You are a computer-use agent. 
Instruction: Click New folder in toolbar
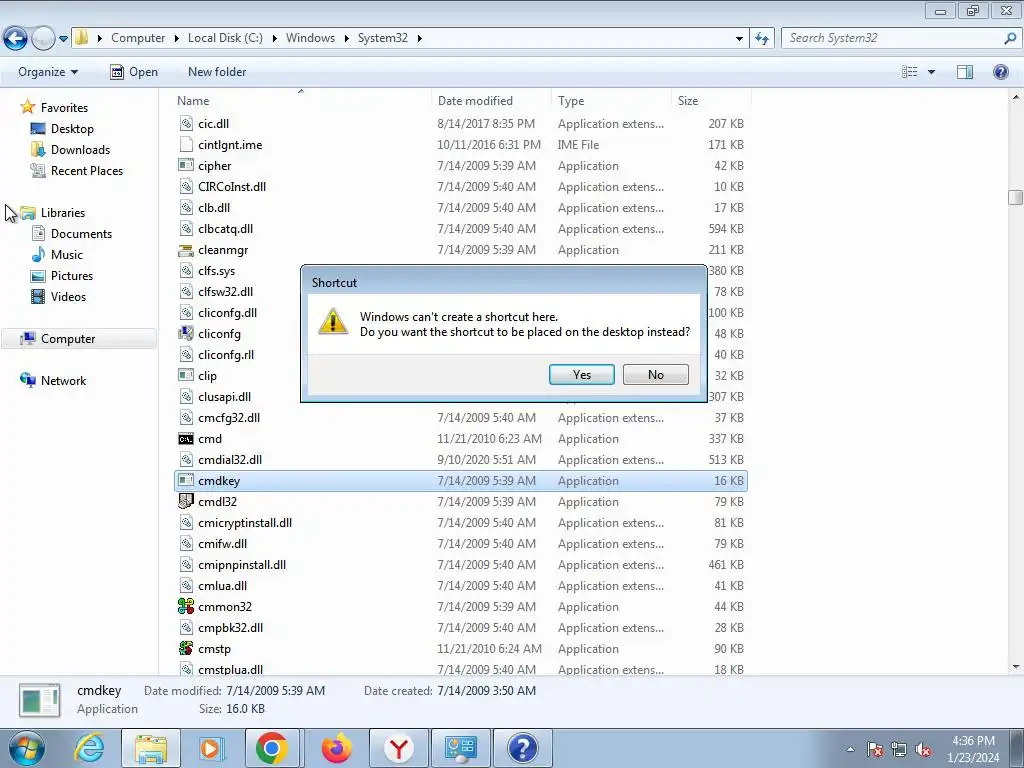pos(217,72)
